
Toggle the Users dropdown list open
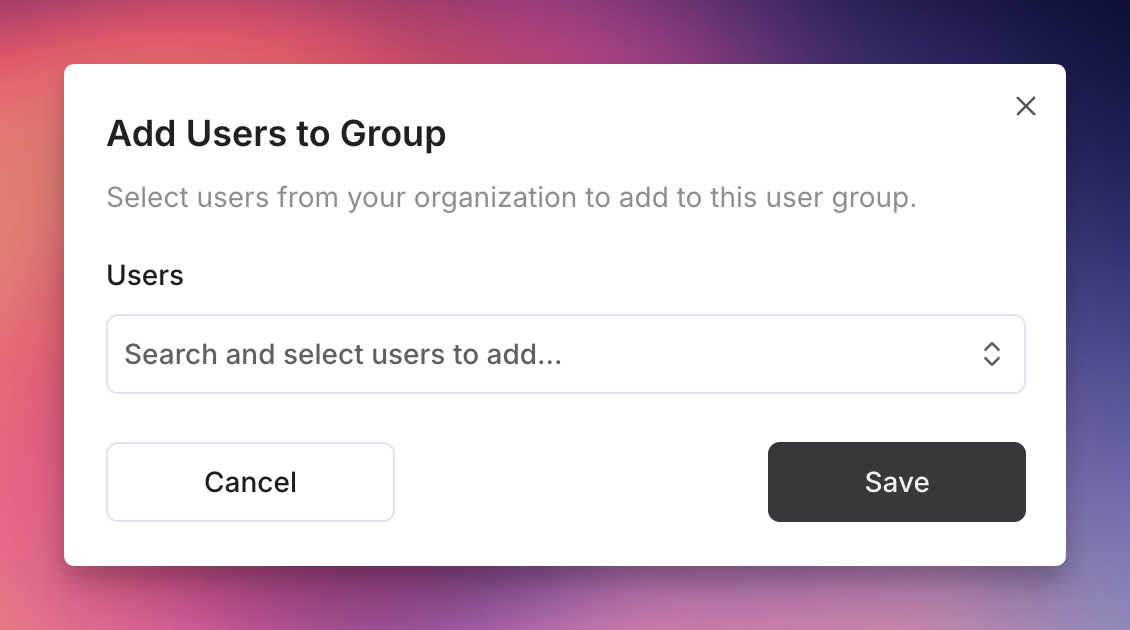click(566, 354)
